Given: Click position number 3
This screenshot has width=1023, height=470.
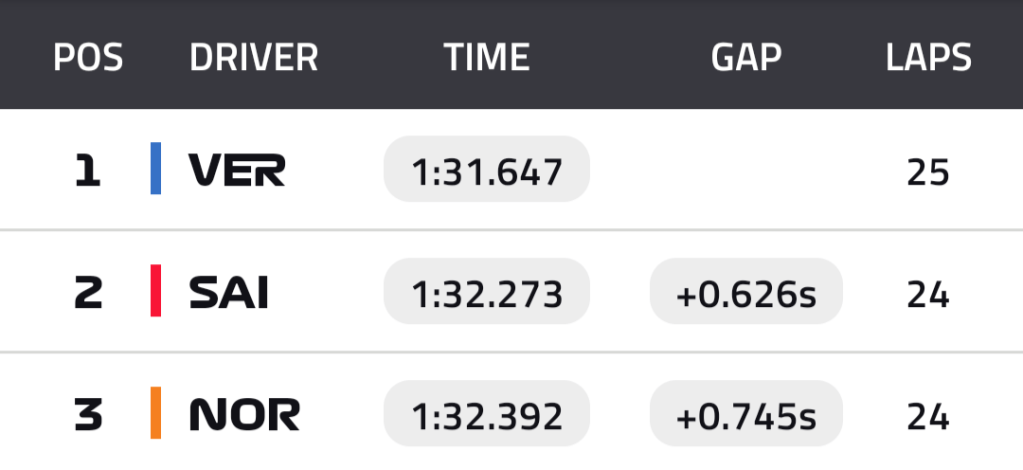Looking at the screenshot, I should point(88,414).
